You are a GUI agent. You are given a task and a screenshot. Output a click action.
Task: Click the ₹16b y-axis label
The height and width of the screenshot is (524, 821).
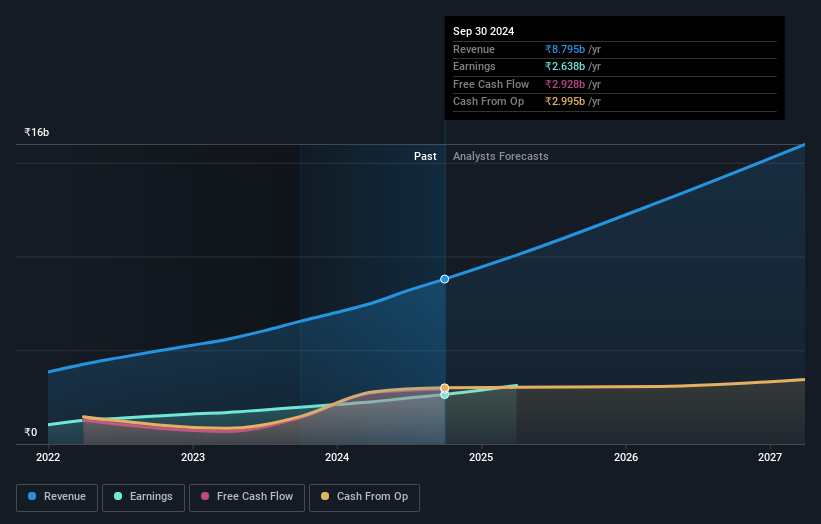[x=37, y=132]
